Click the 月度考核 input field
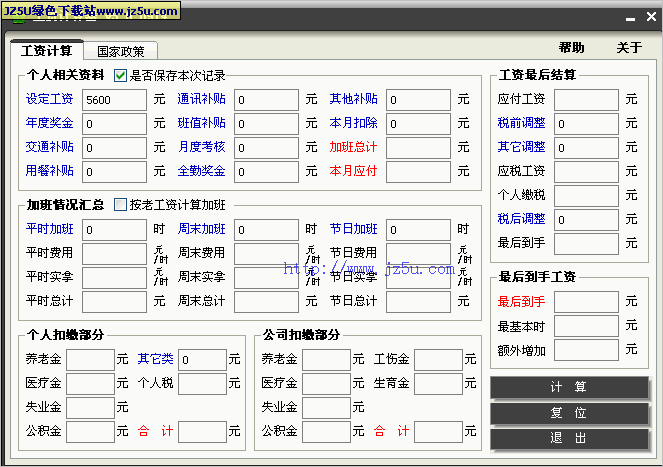Image resolution: width=663 pixels, height=467 pixels. pyautogui.click(x=266, y=148)
